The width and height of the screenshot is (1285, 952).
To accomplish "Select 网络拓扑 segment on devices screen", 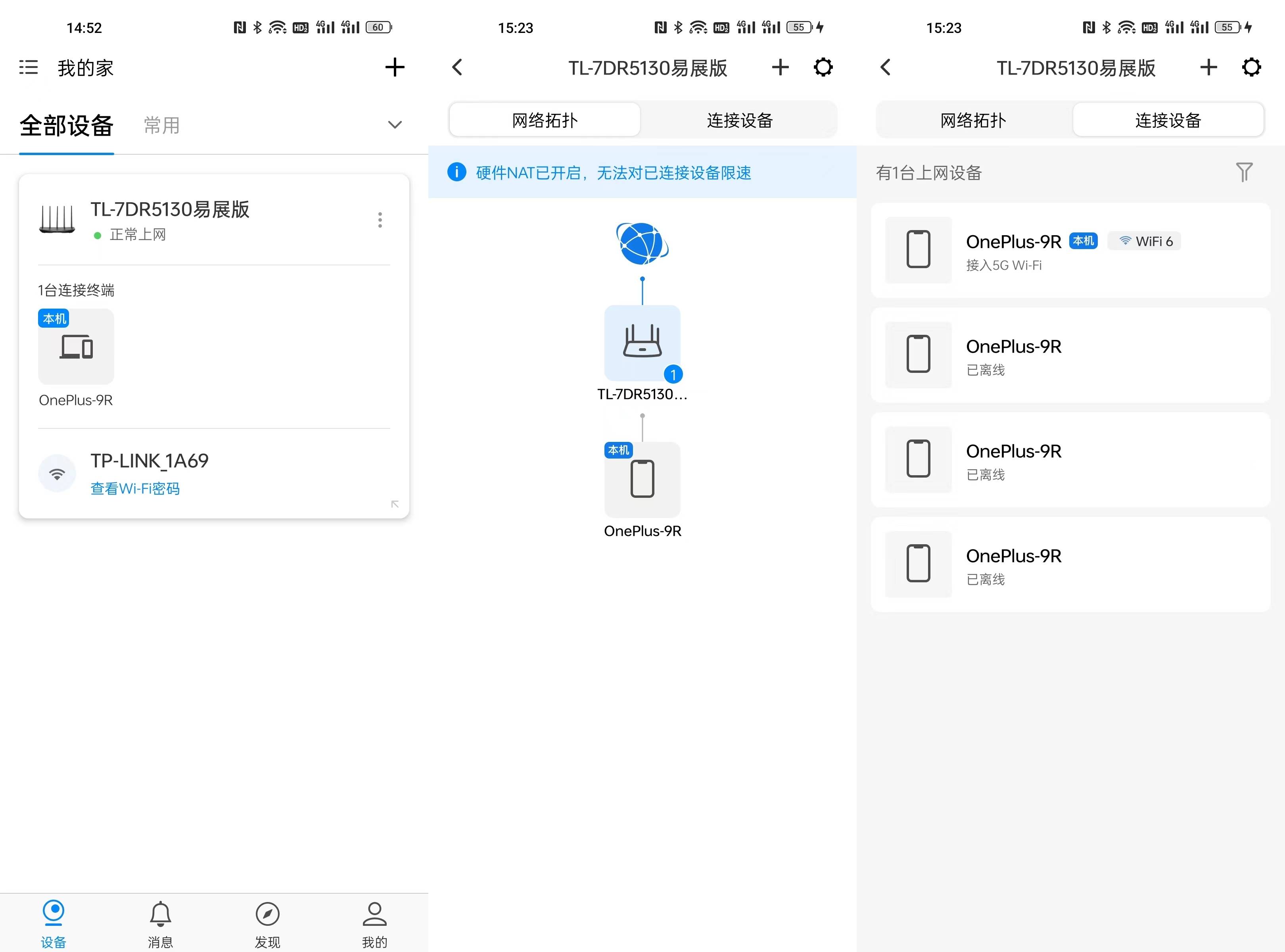I will pos(973,120).
